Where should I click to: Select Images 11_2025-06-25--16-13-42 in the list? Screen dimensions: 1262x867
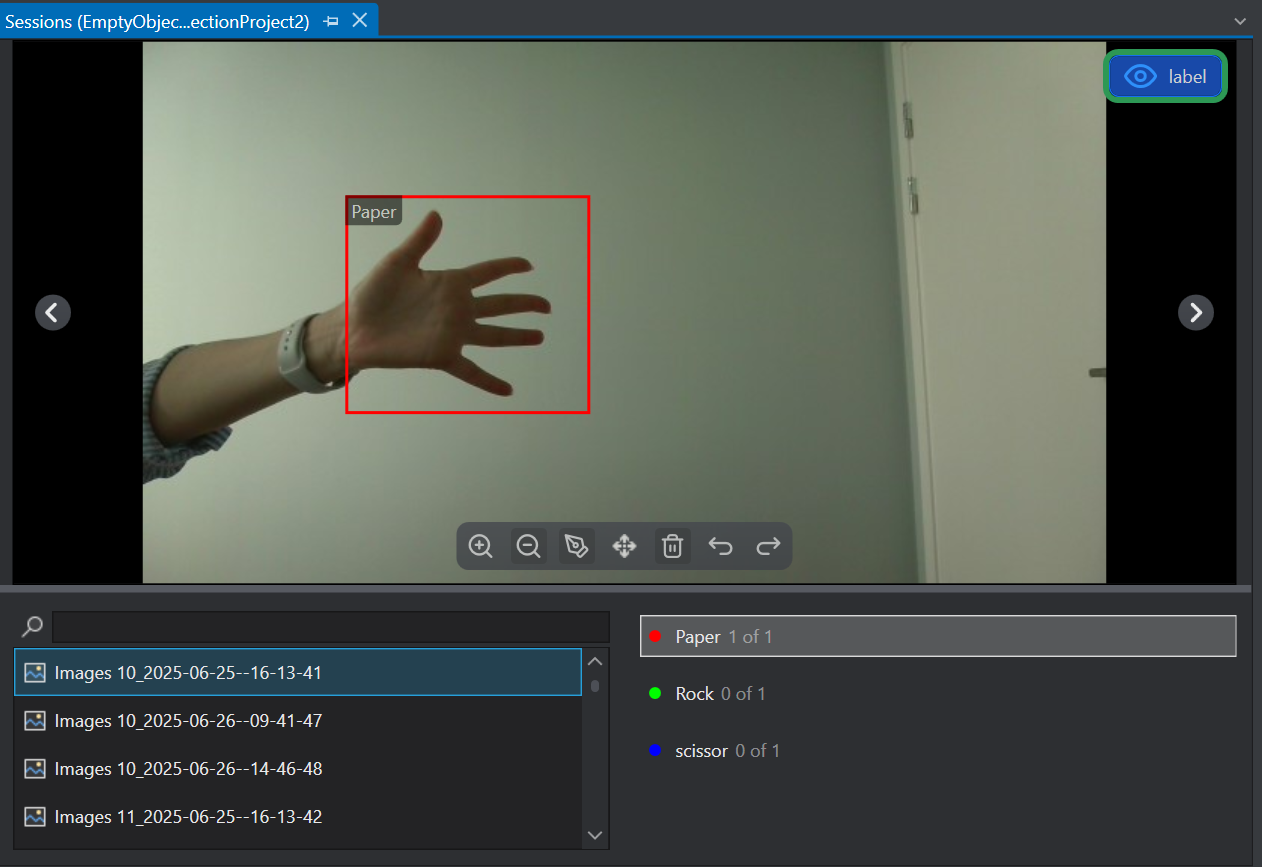click(298, 816)
